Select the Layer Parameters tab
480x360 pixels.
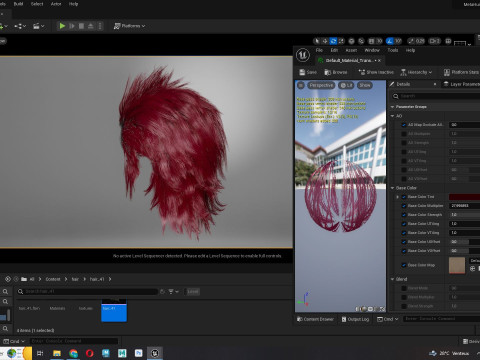tap(462, 84)
